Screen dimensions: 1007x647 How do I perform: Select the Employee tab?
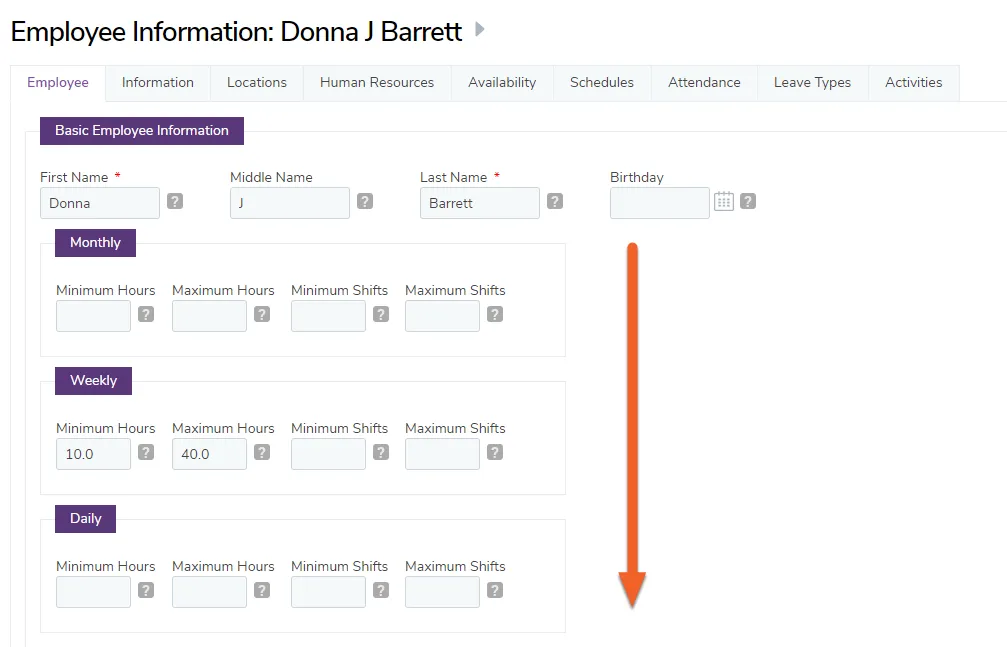coord(58,83)
